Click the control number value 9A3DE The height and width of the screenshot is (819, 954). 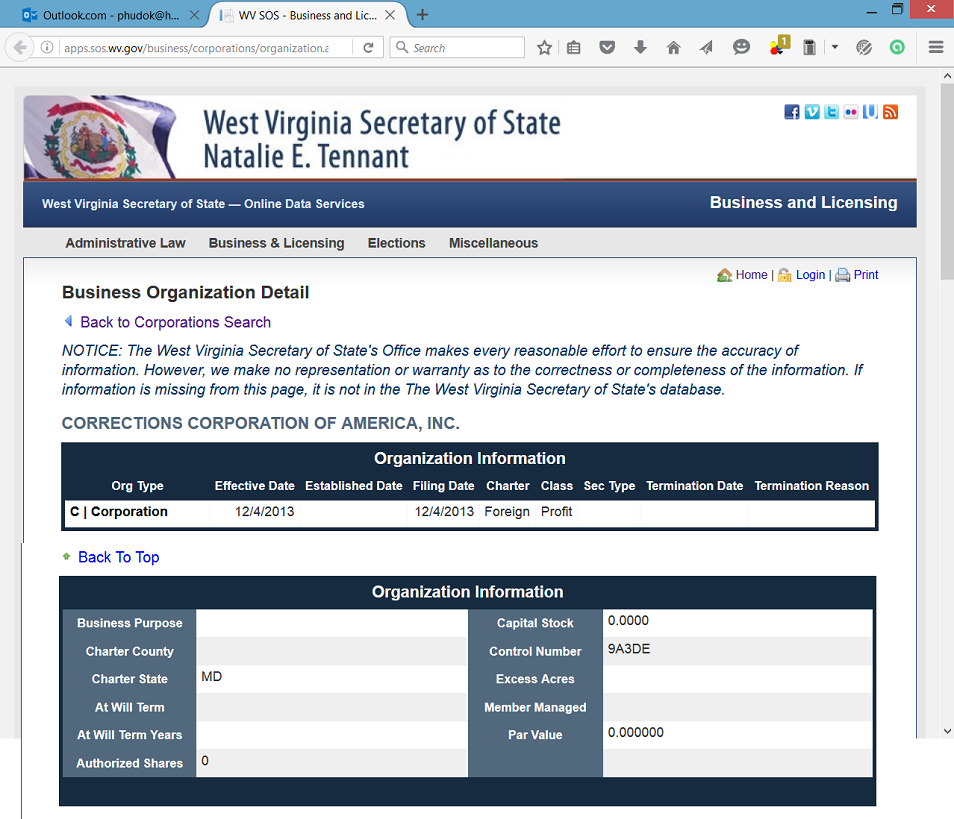coord(629,649)
